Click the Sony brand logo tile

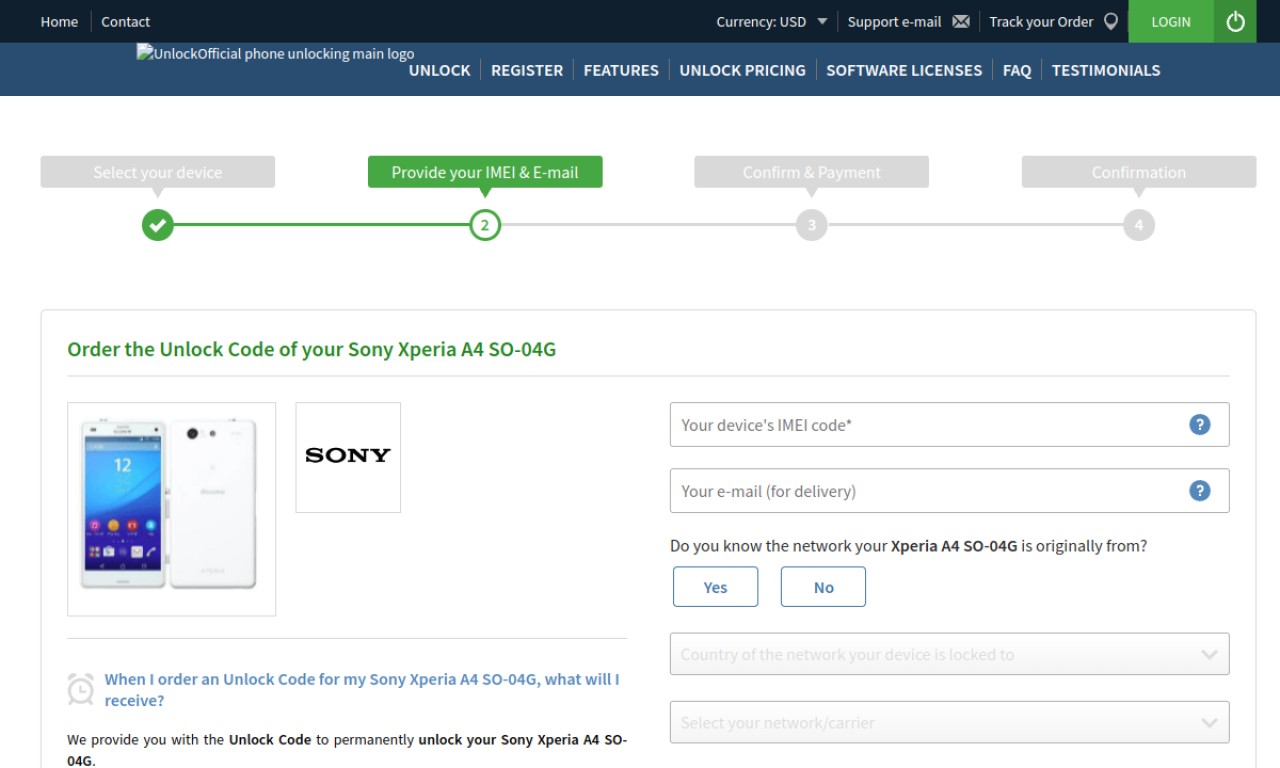click(348, 457)
